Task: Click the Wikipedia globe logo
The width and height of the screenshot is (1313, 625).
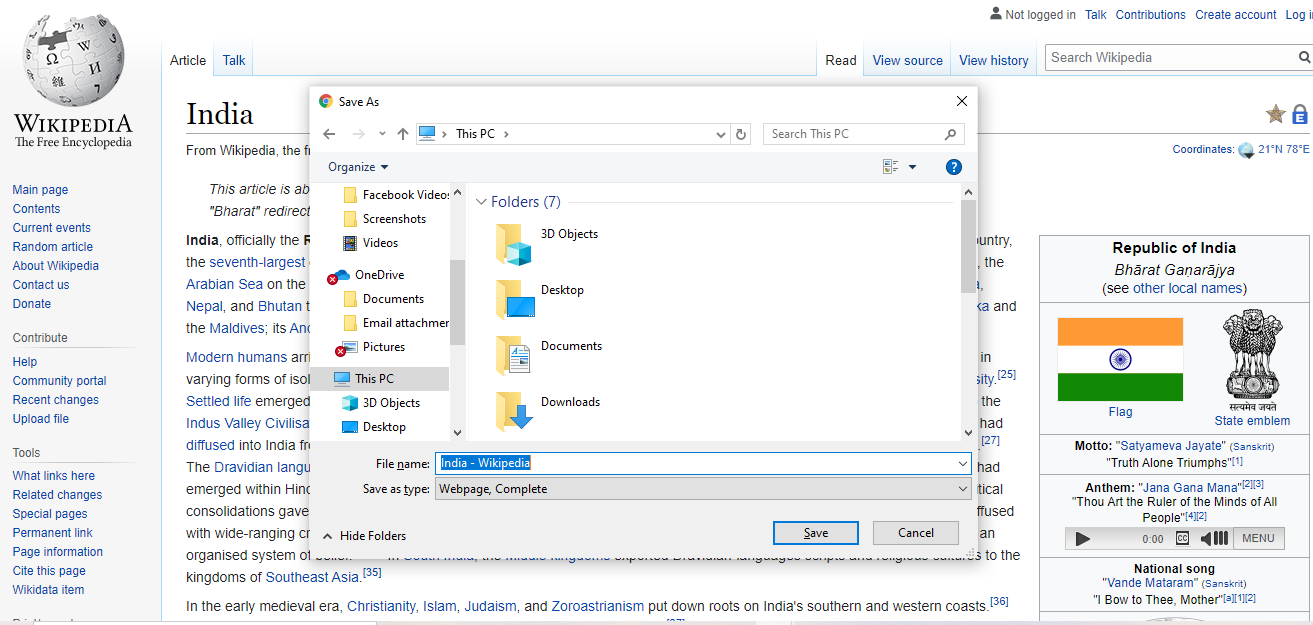Action: 72,62
